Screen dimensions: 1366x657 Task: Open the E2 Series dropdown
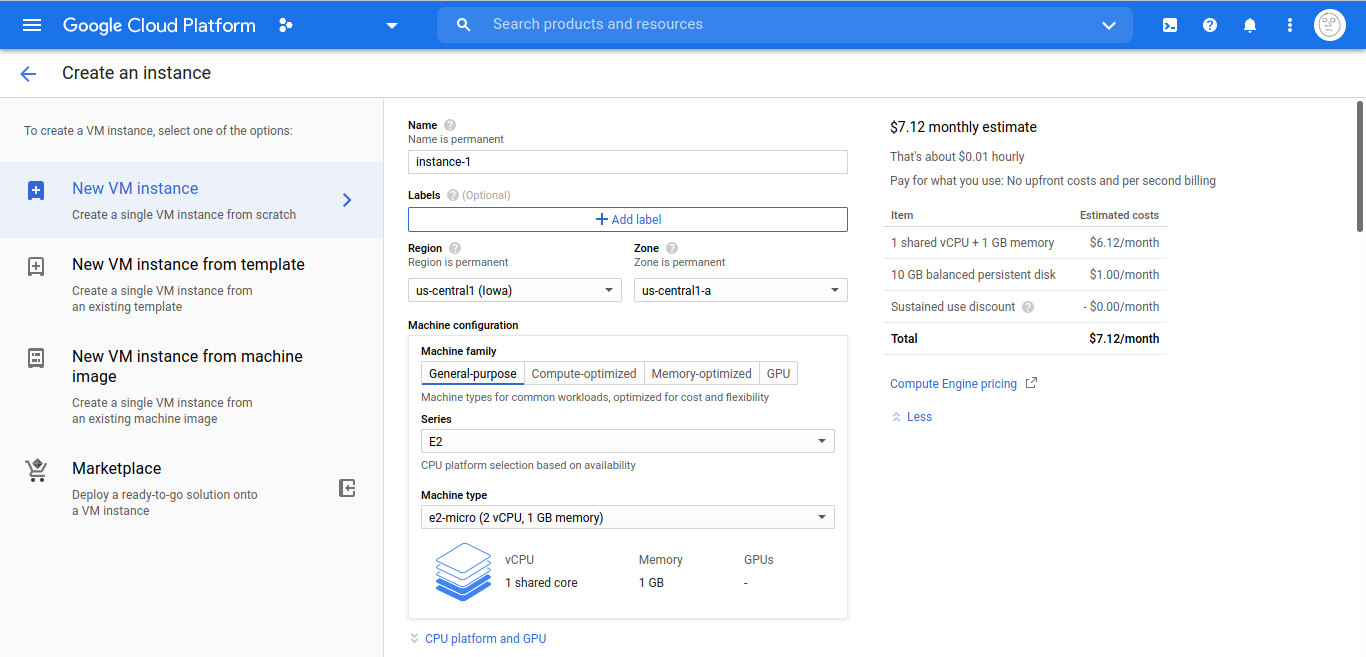628,441
